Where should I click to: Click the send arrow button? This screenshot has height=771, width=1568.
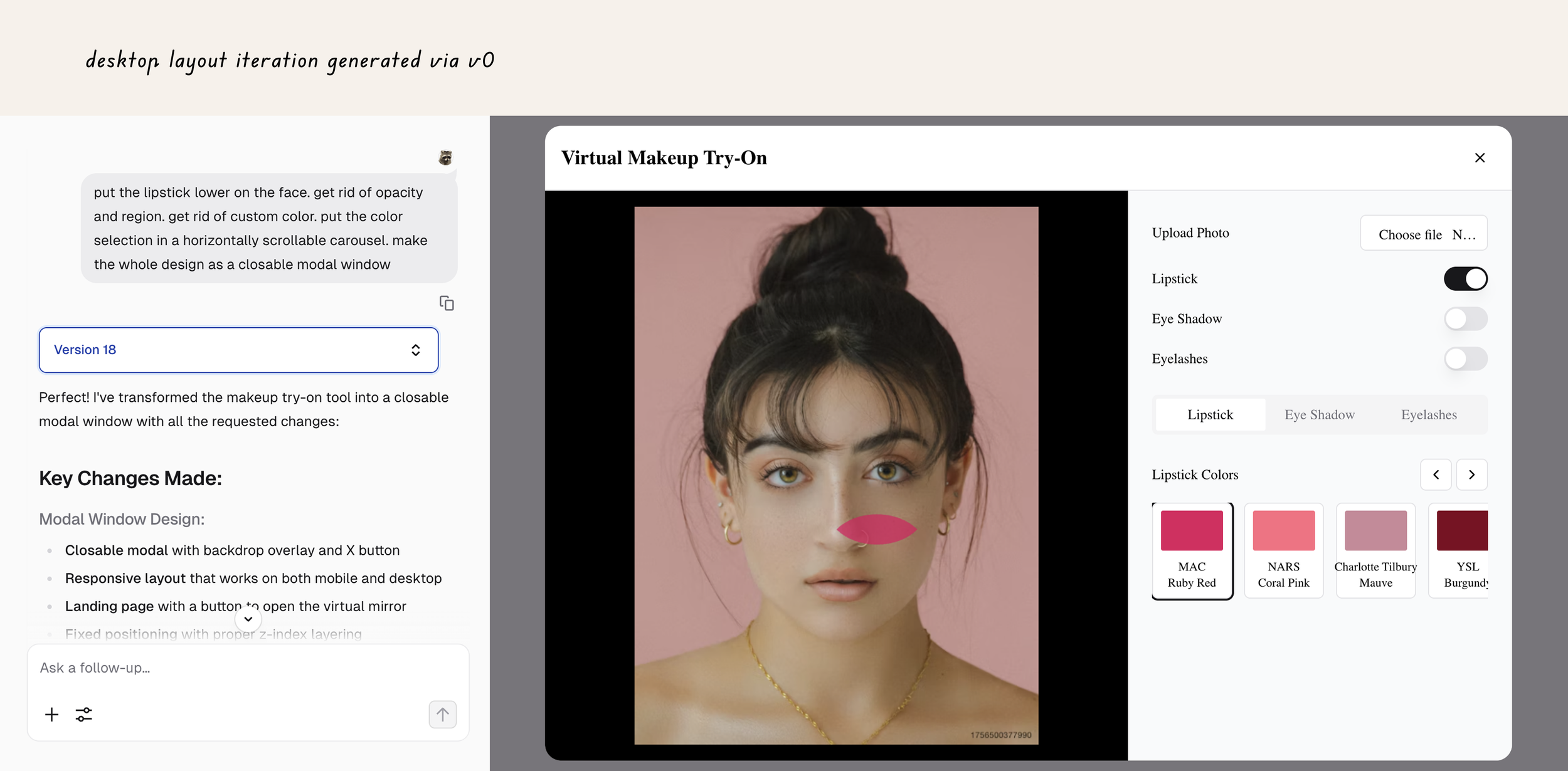click(x=442, y=715)
